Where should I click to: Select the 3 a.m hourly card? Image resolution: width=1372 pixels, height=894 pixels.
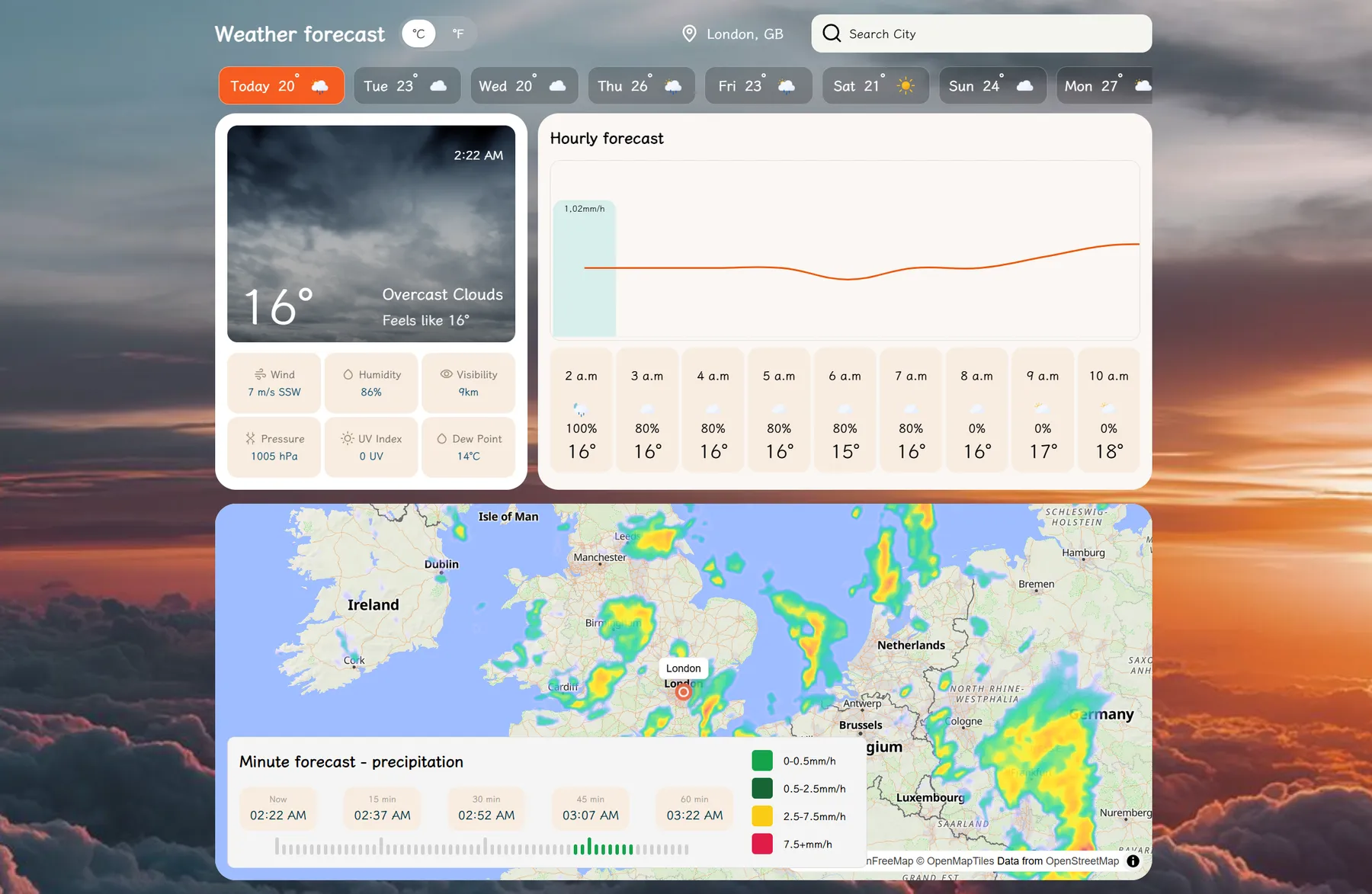pyautogui.click(x=647, y=410)
